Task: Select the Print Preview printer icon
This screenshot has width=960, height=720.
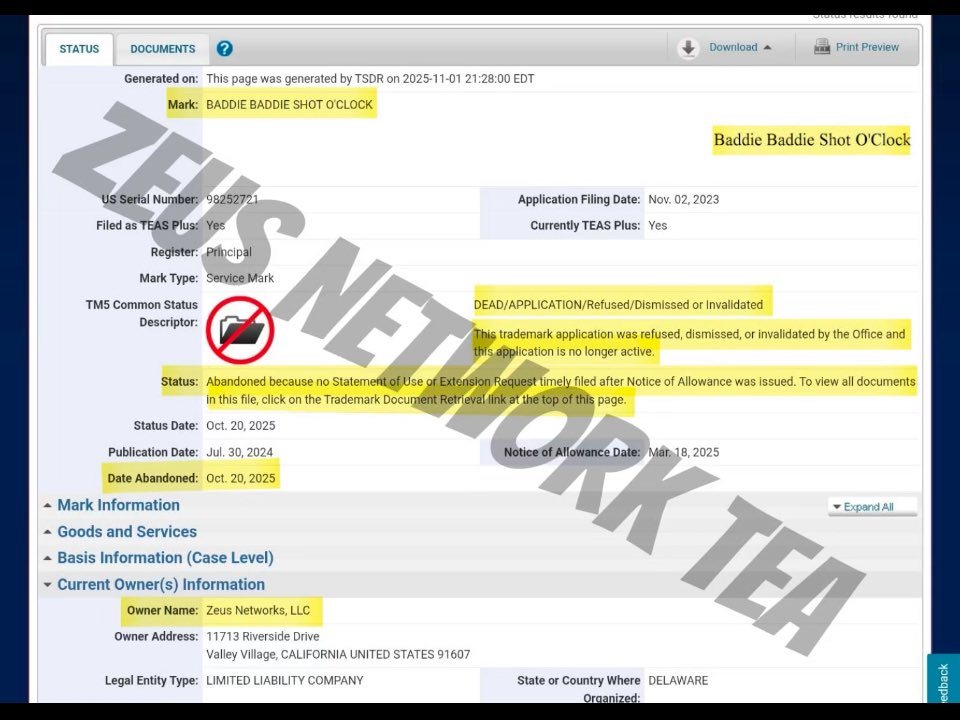Action: 821,47
